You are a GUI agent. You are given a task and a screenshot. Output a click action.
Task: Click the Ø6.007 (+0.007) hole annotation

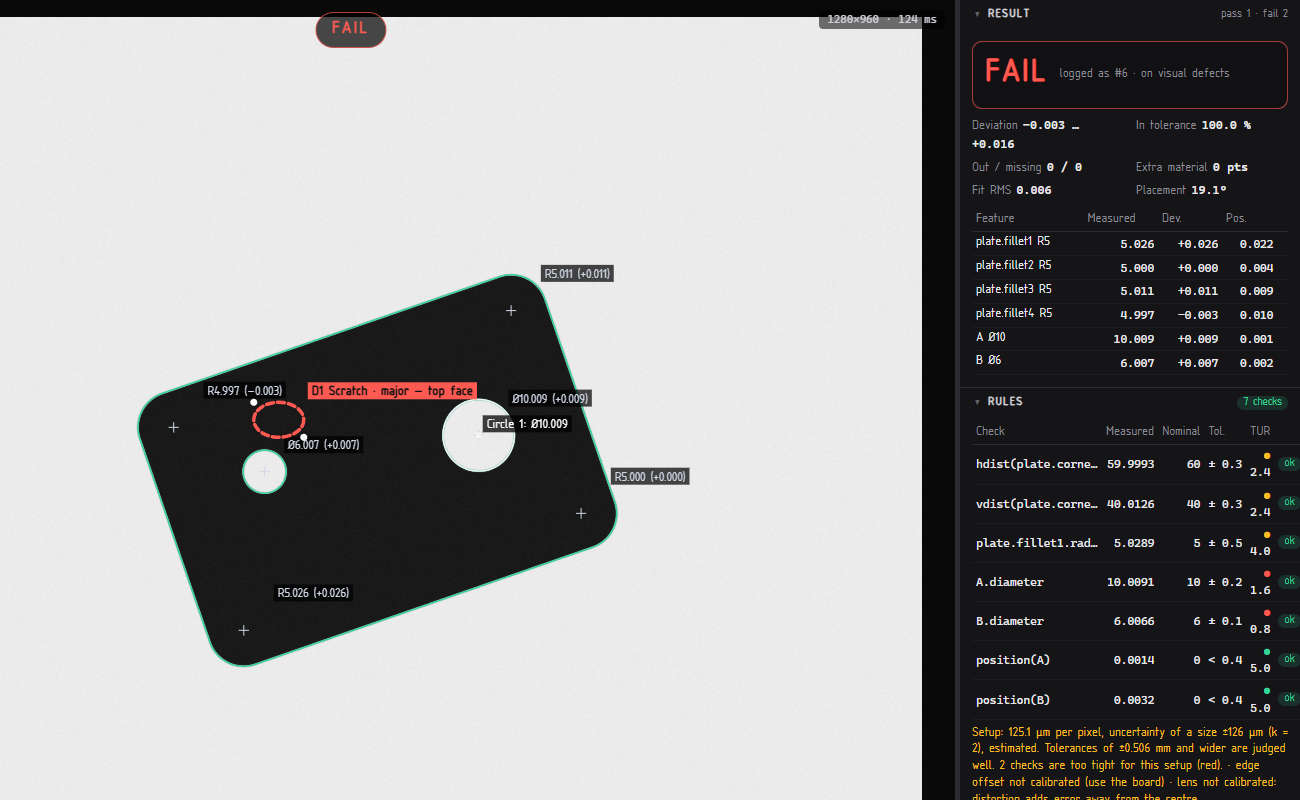click(324, 445)
